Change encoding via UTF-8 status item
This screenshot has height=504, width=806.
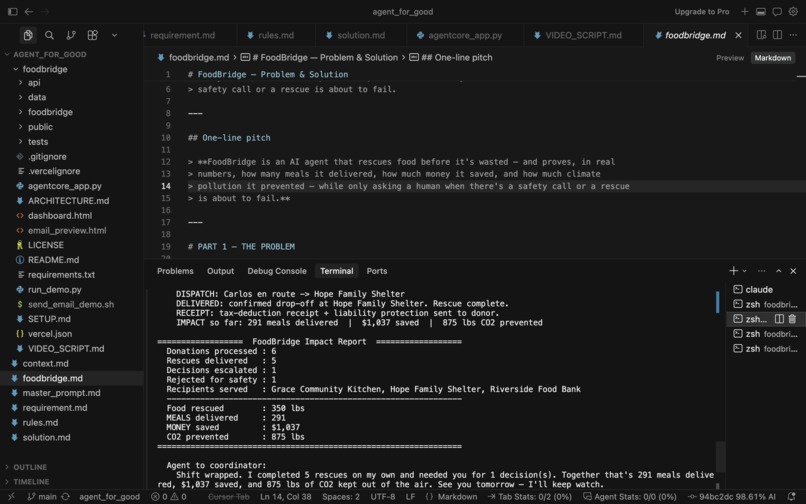(x=383, y=496)
